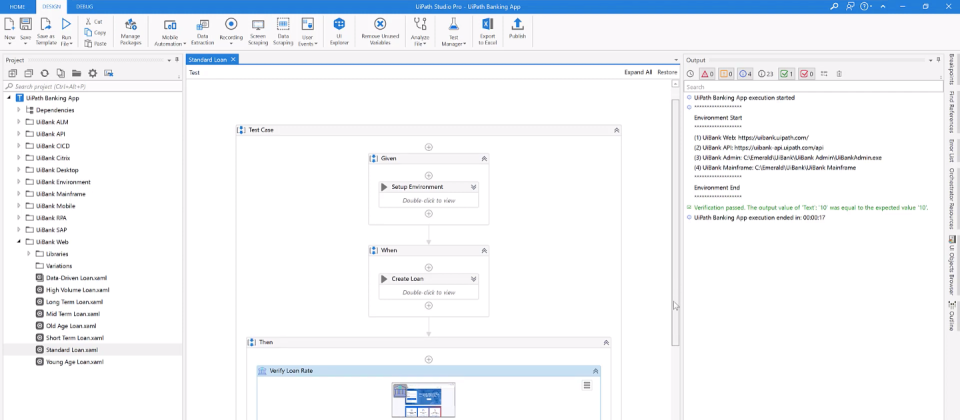Click Save as Template
Image resolution: width=960 pixels, height=420 pixels.
tap(45, 32)
